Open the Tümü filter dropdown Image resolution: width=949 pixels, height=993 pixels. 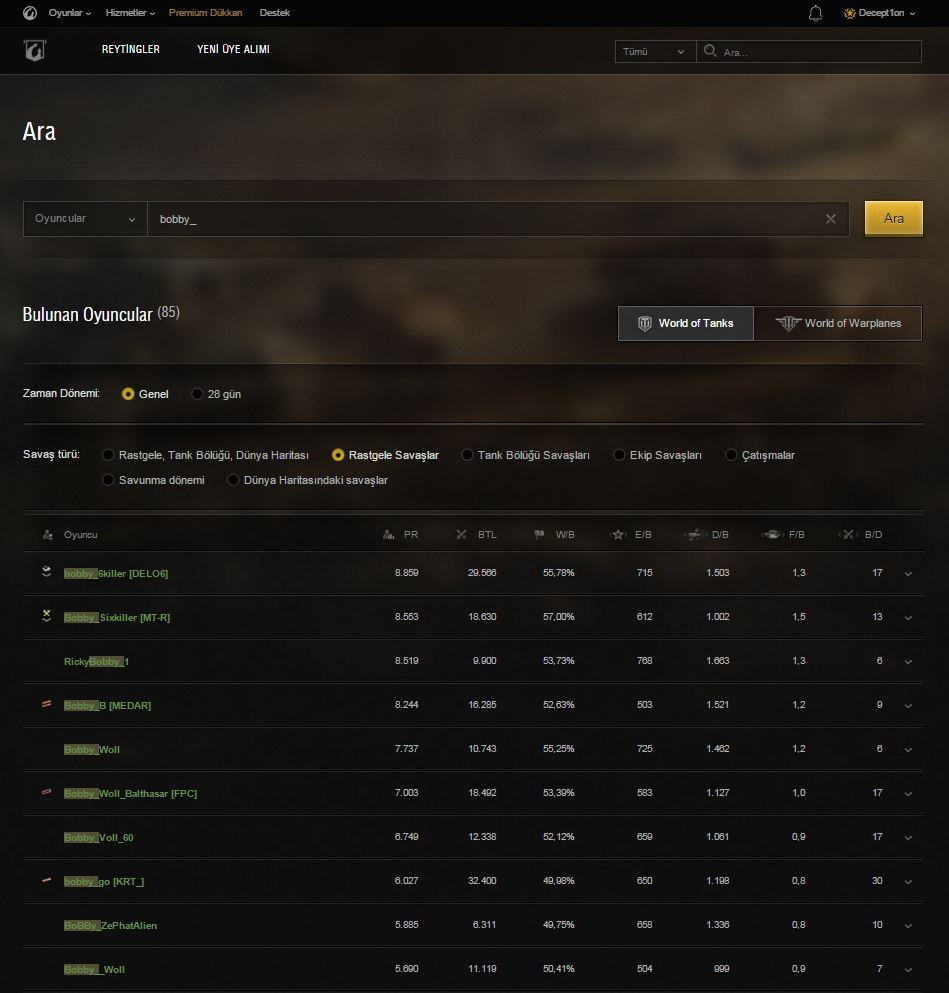655,51
